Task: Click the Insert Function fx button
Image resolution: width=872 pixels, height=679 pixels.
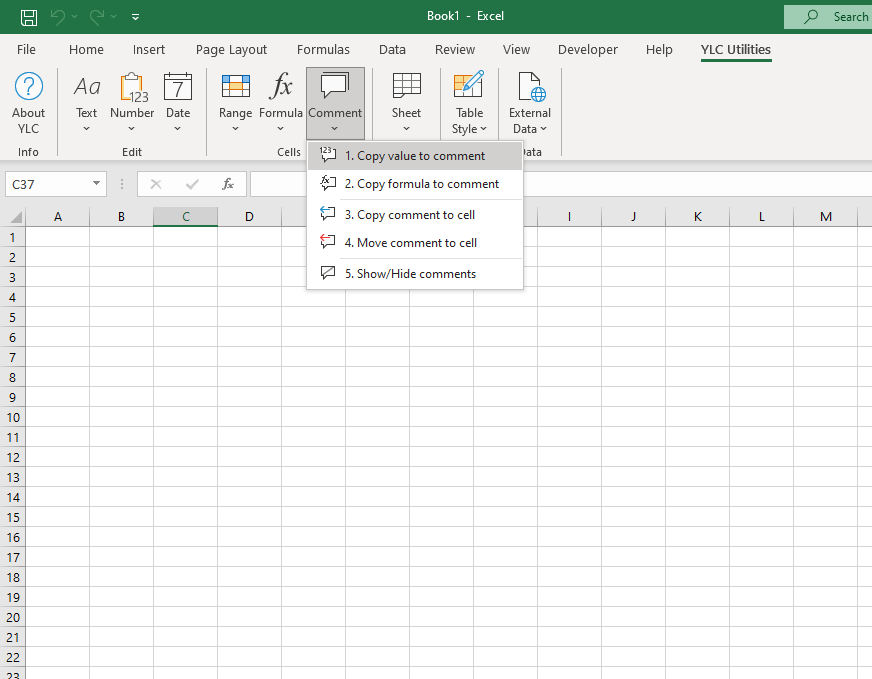Action: (x=228, y=184)
